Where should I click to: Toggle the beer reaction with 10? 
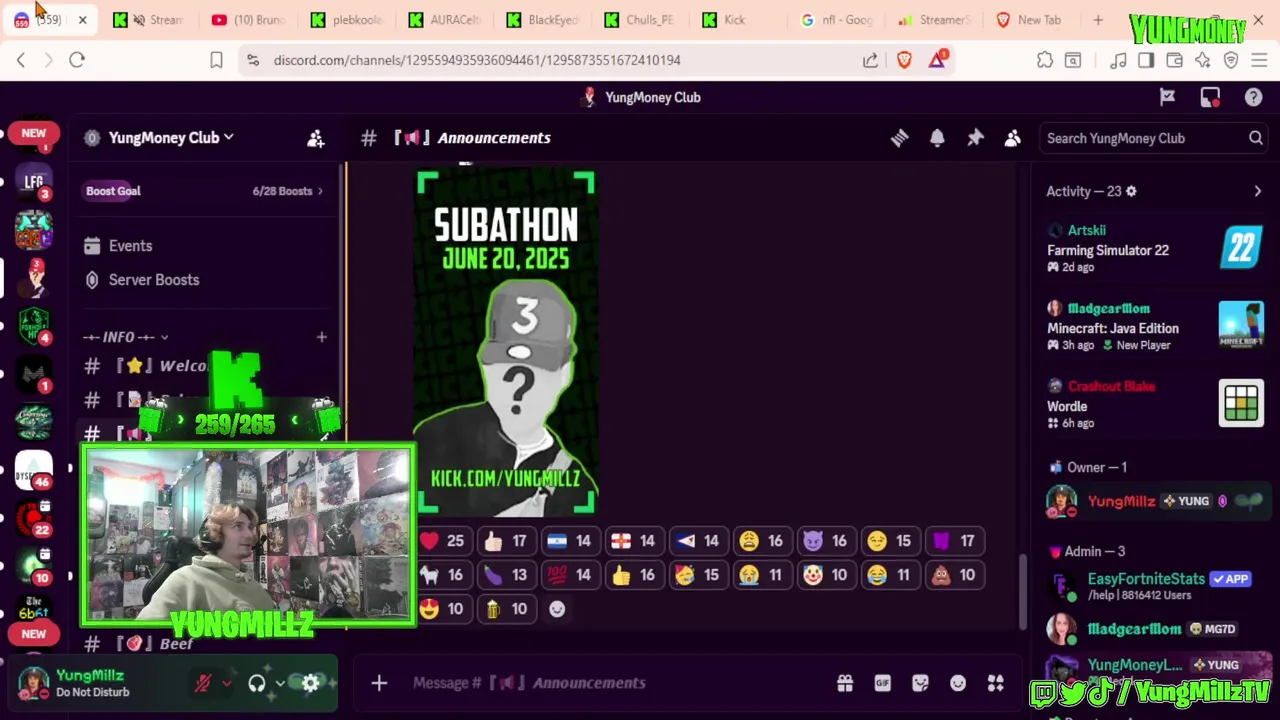[x=506, y=609]
